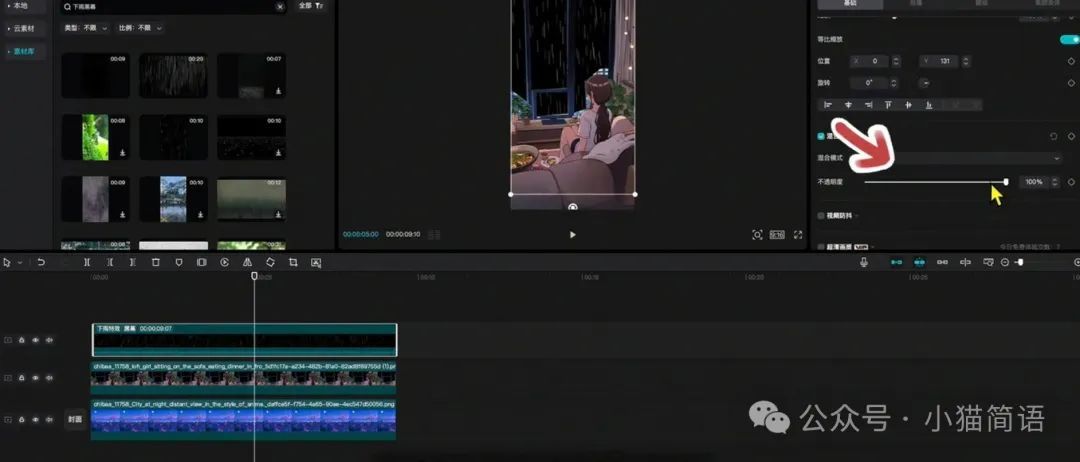Screen dimensions: 1080x462
Task: Lock the City at night track
Action: [x=21, y=419]
